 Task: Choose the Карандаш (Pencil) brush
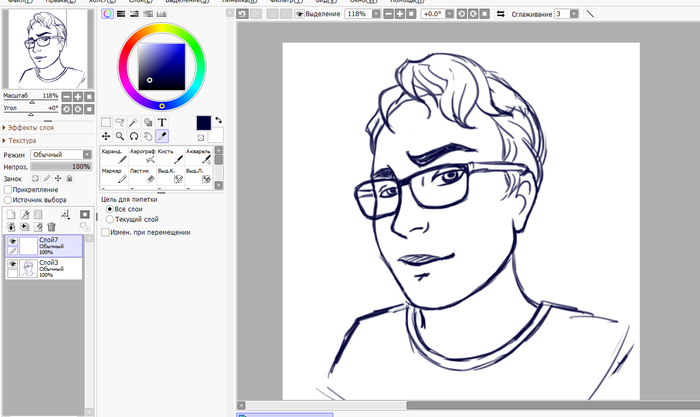(113, 156)
